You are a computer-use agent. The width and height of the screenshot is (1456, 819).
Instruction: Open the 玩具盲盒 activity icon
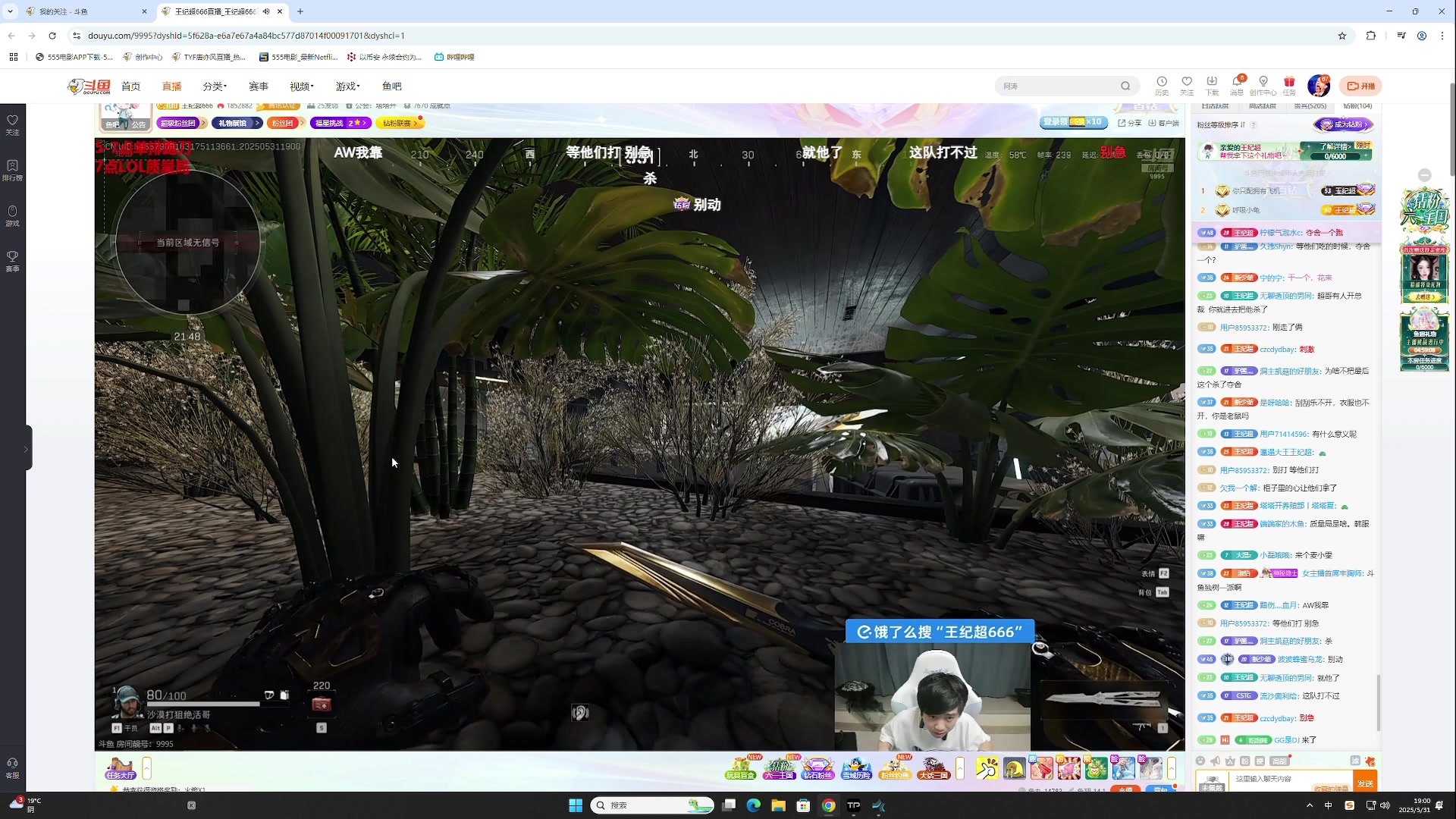pos(741,768)
